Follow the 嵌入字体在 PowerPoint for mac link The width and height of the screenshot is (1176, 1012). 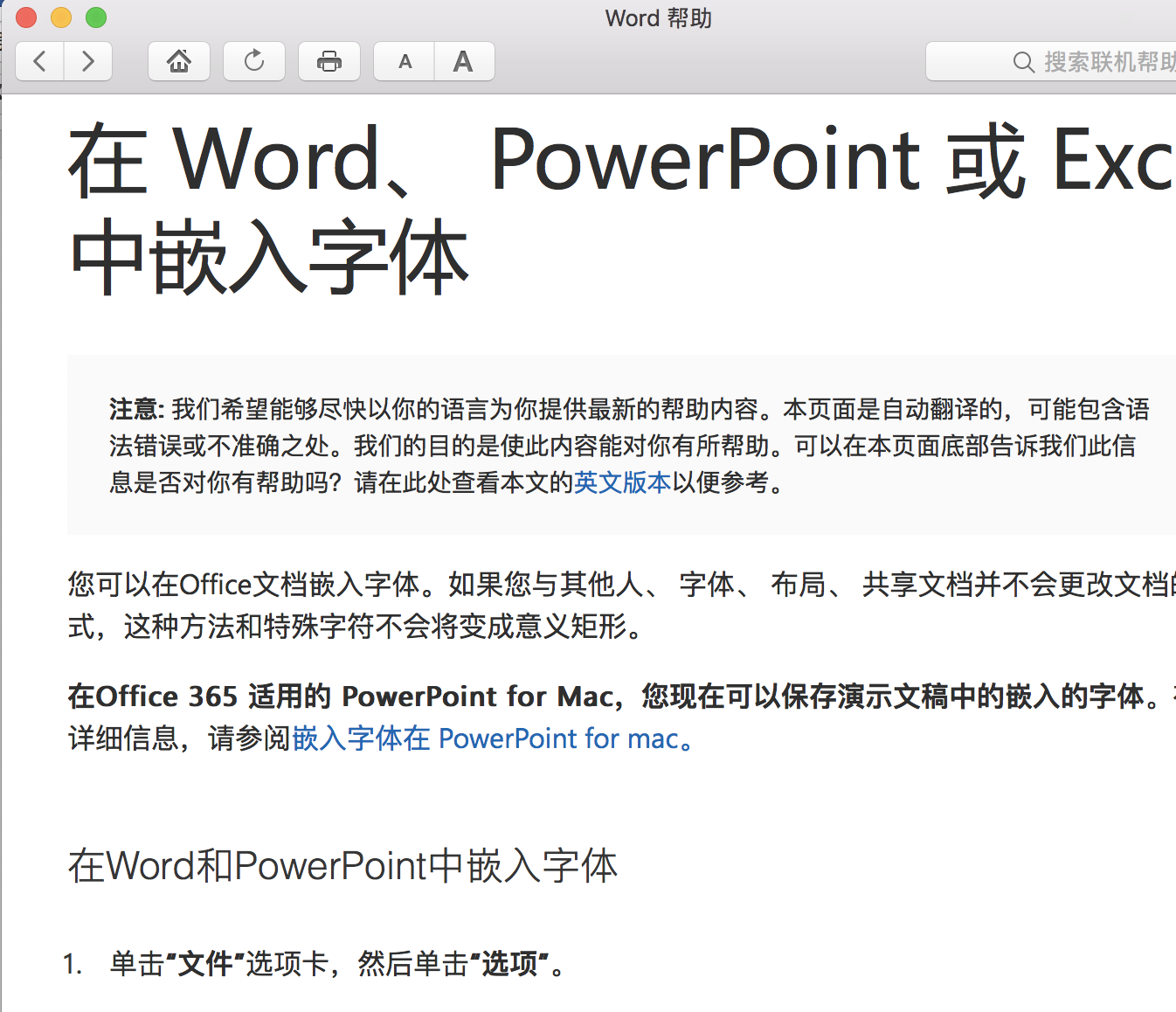488,738
